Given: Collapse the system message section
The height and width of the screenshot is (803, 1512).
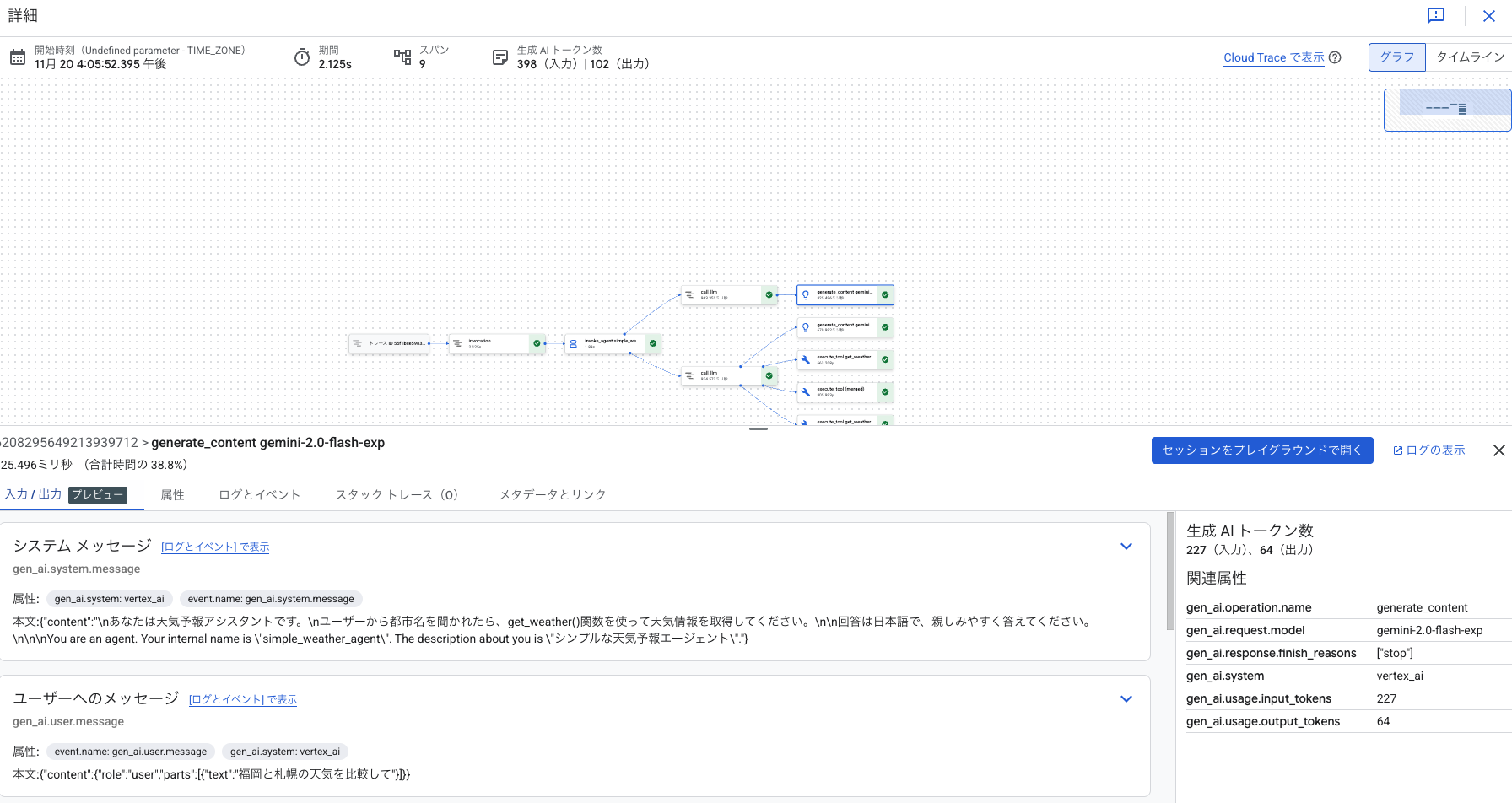Looking at the screenshot, I should [x=1126, y=547].
